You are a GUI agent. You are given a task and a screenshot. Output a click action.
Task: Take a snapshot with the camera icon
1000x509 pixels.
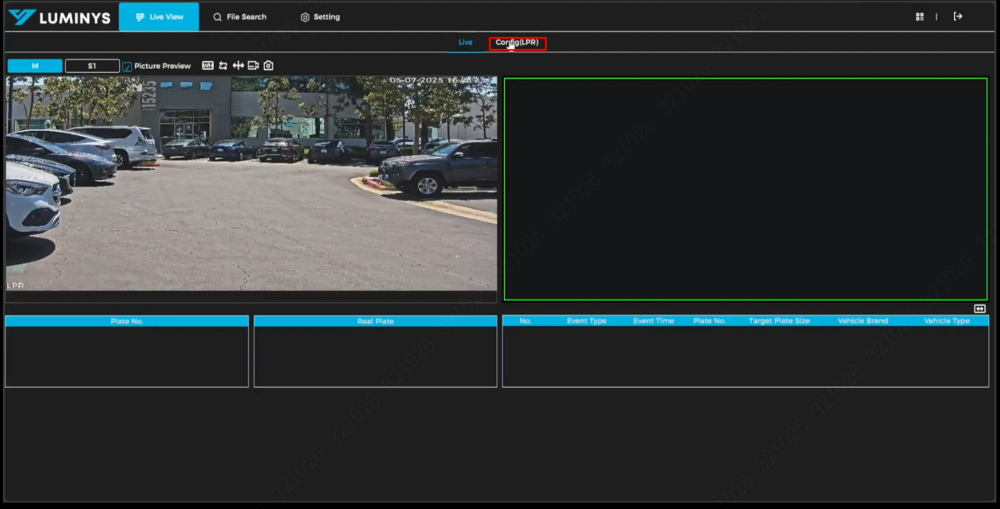coord(268,66)
